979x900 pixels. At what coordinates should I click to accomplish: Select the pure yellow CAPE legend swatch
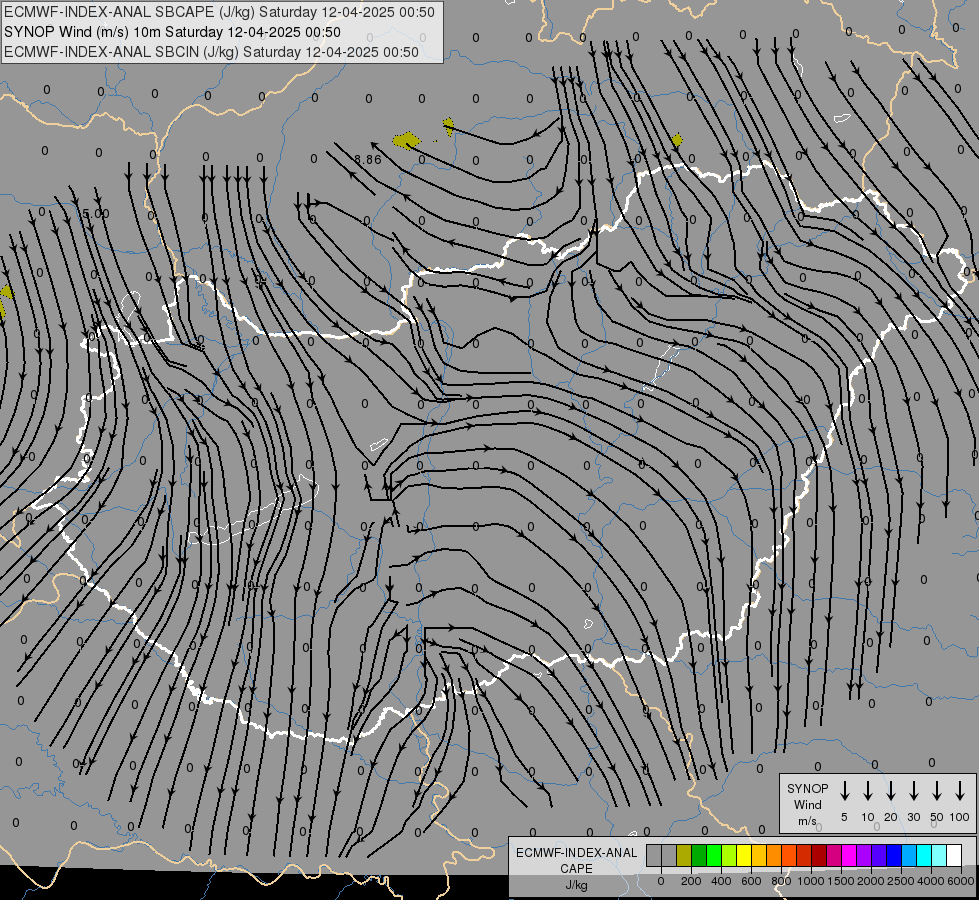(744, 855)
